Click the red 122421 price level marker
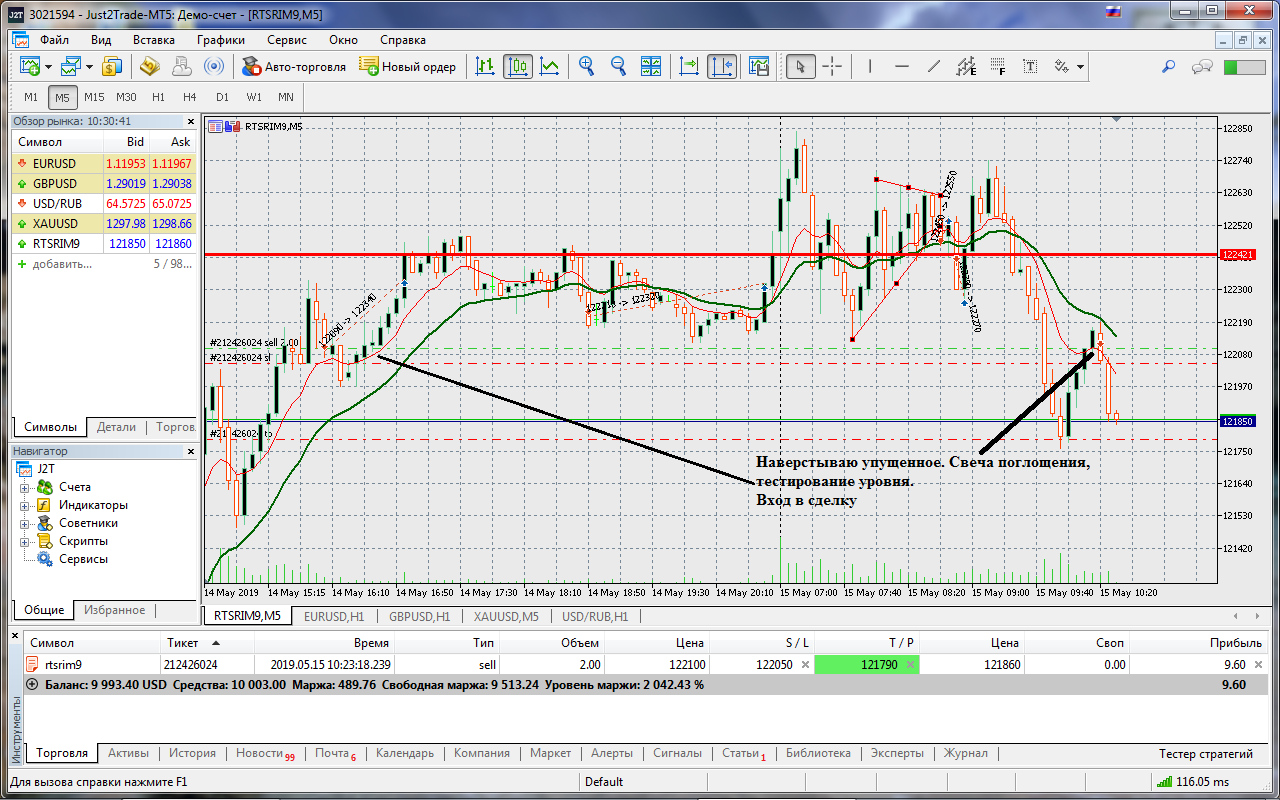The height and width of the screenshot is (800, 1280). (1237, 255)
